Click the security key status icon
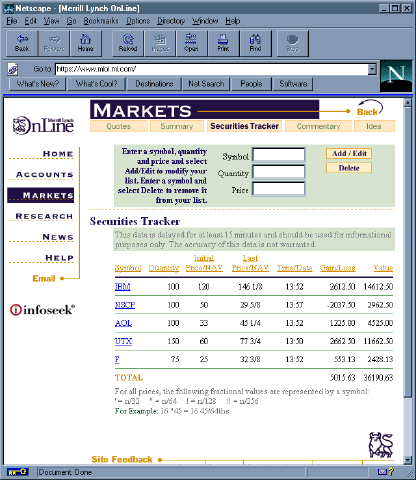416x480 pixels. pos(17,472)
